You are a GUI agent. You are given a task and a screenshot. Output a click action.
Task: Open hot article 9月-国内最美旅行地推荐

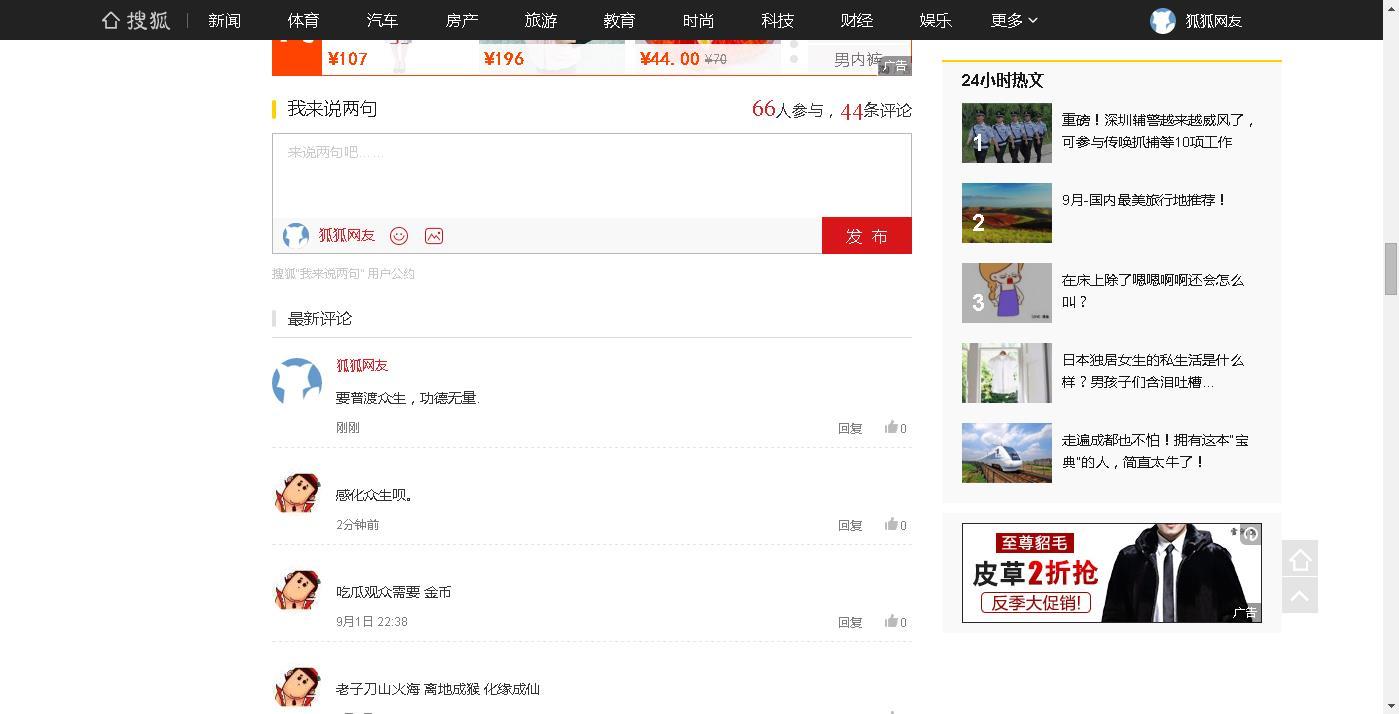click(x=1144, y=200)
